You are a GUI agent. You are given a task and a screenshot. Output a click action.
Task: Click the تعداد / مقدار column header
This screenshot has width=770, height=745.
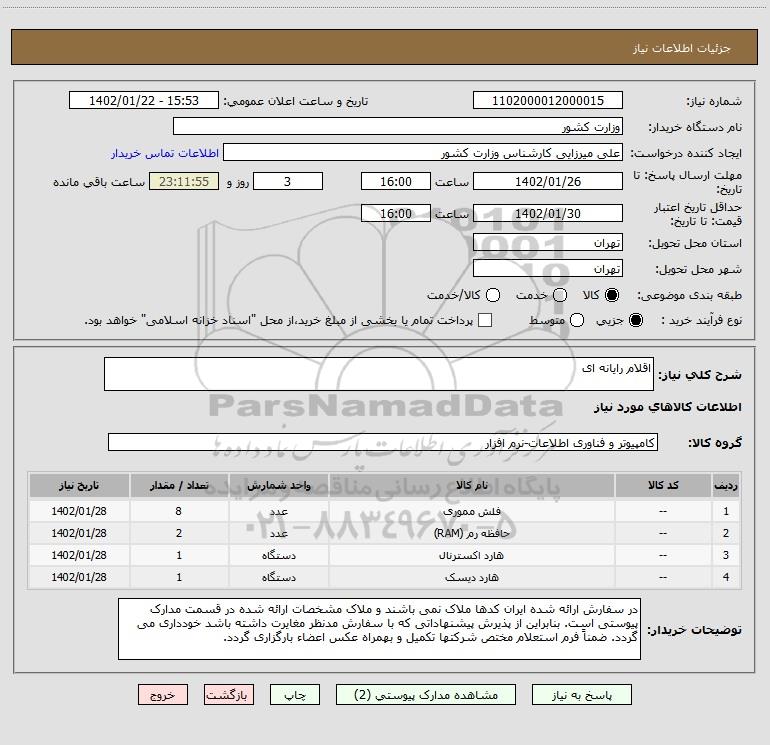179,485
